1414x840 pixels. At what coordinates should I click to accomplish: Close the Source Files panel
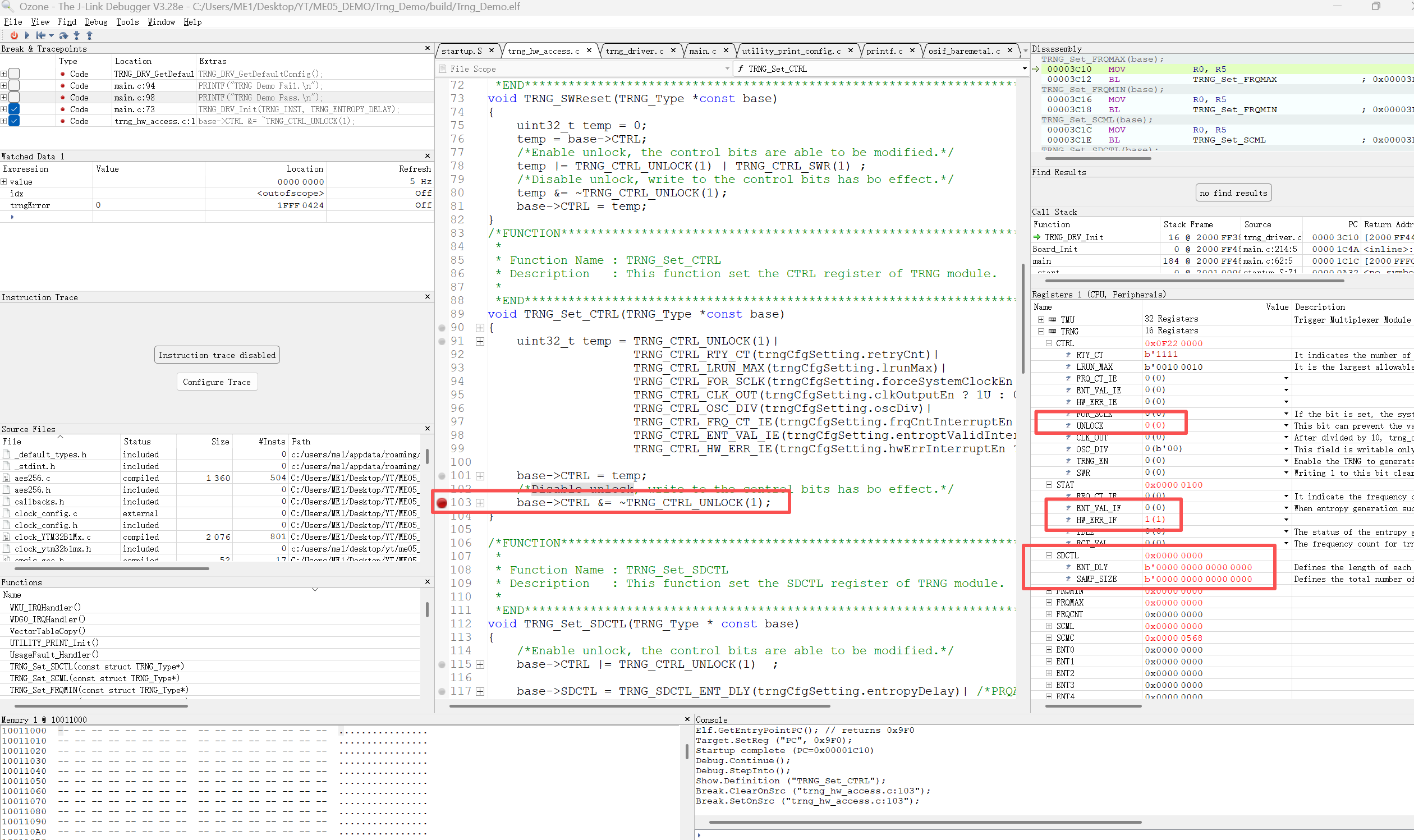[x=428, y=429]
